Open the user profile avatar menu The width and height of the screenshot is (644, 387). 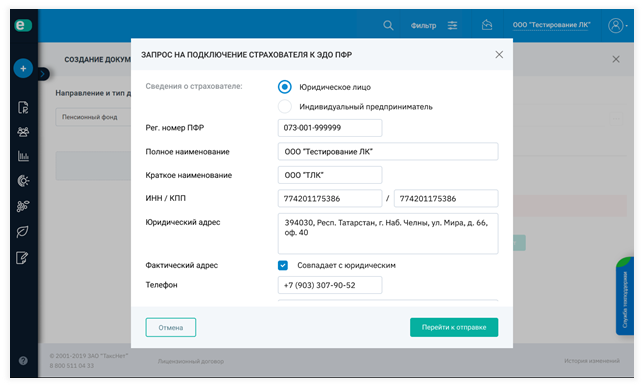pyautogui.click(x=617, y=25)
